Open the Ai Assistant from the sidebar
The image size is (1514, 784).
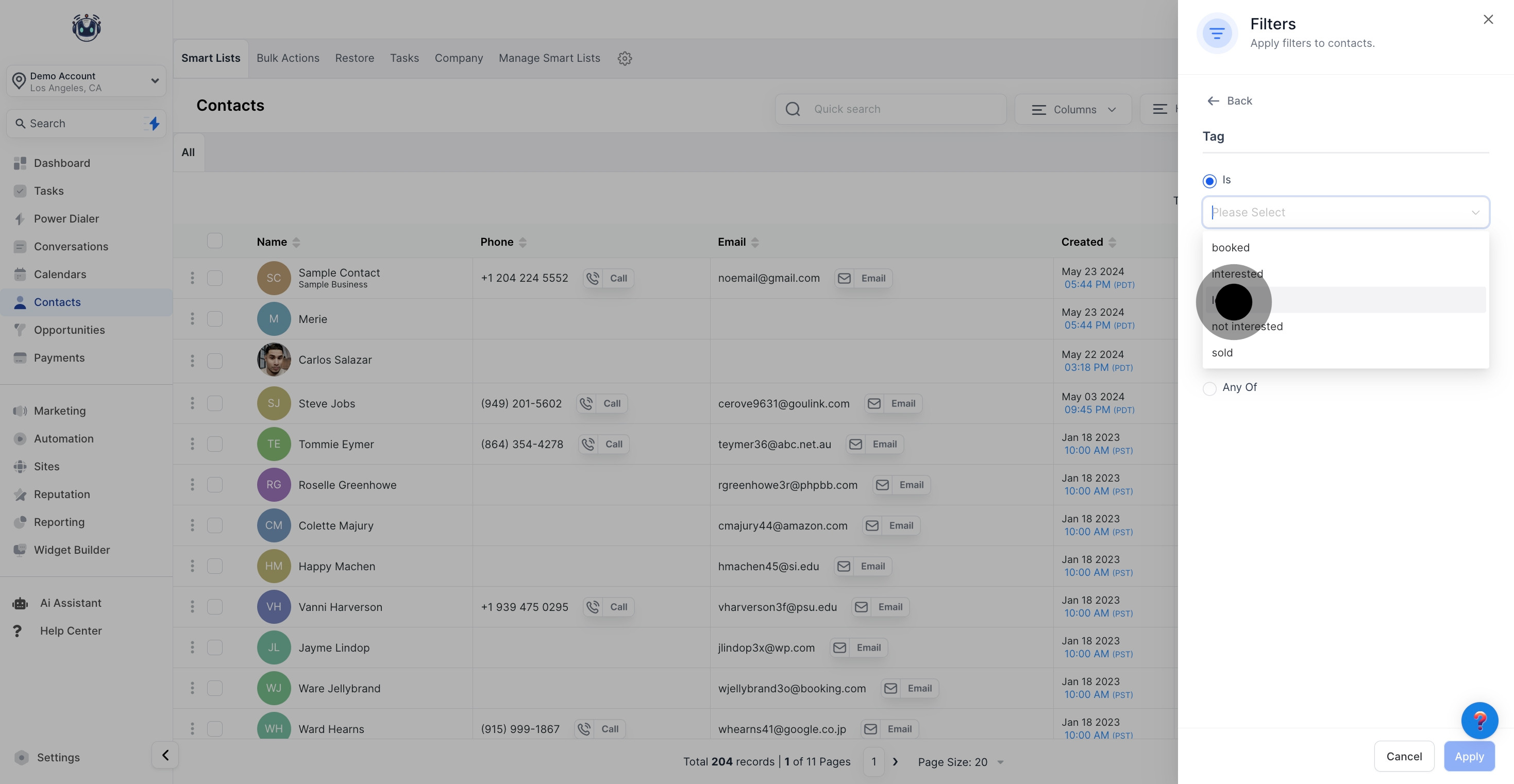click(71, 603)
